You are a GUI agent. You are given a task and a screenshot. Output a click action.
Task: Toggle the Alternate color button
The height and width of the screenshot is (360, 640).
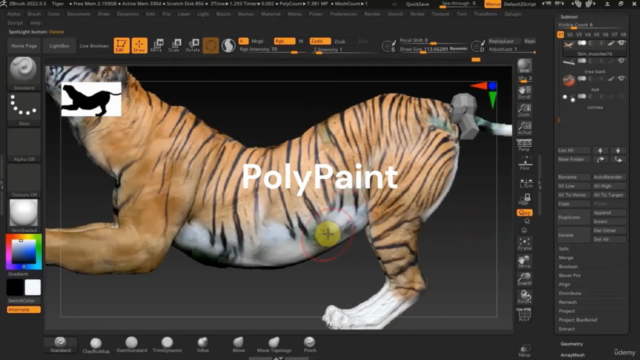tap(24, 310)
